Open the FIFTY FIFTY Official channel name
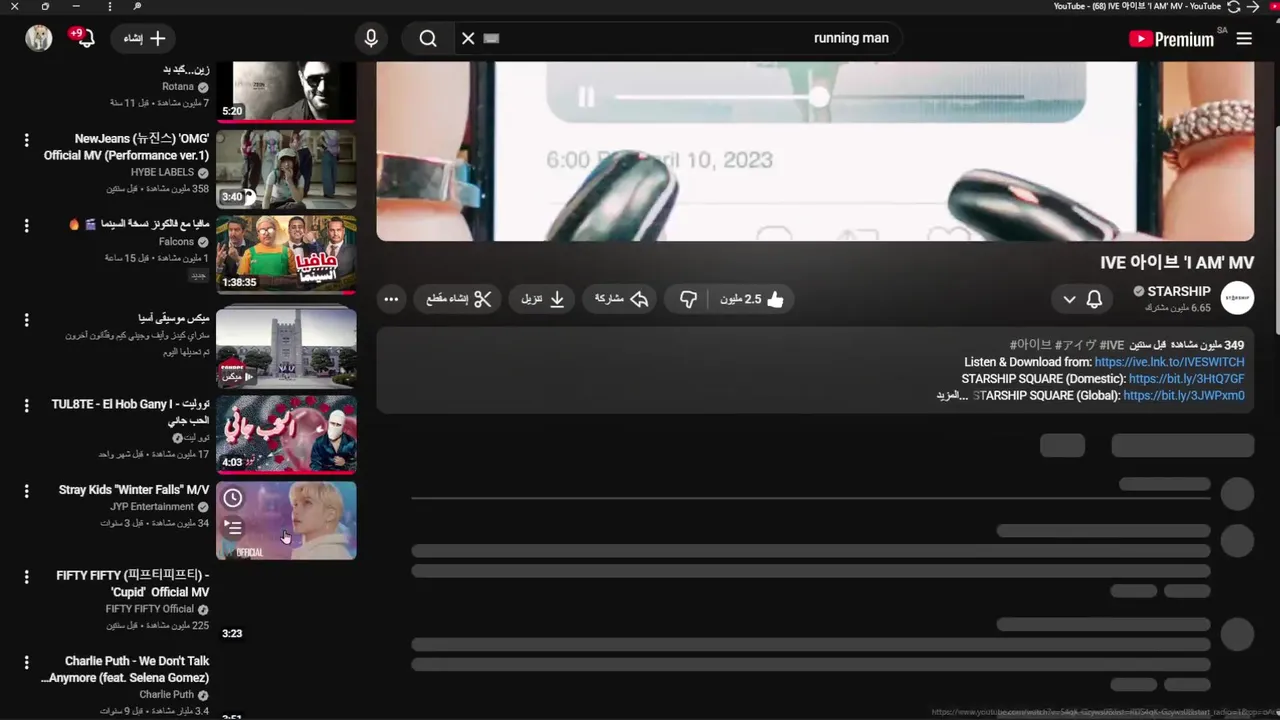This screenshot has height=720, width=1280. coord(150,609)
